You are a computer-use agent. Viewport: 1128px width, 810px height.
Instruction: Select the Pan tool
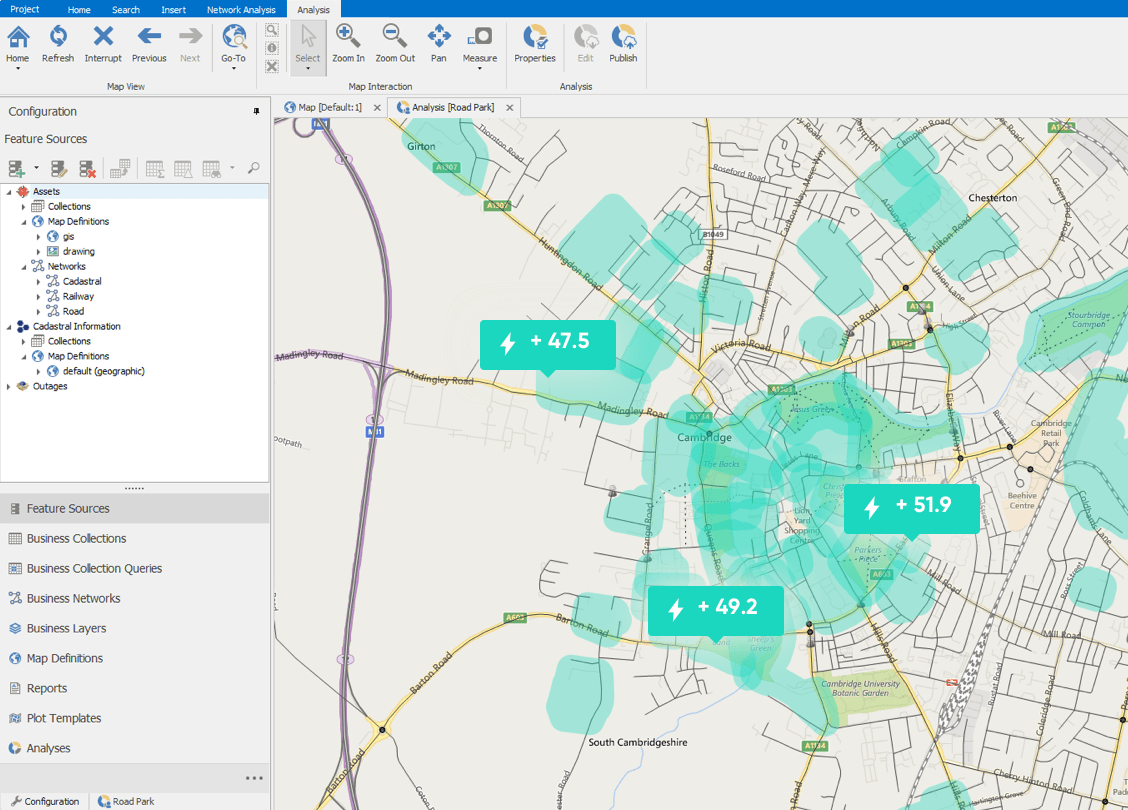coord(438,44)
